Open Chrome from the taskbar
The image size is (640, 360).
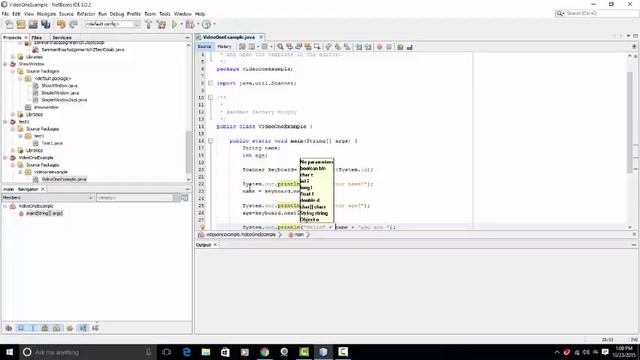(264, 352)
